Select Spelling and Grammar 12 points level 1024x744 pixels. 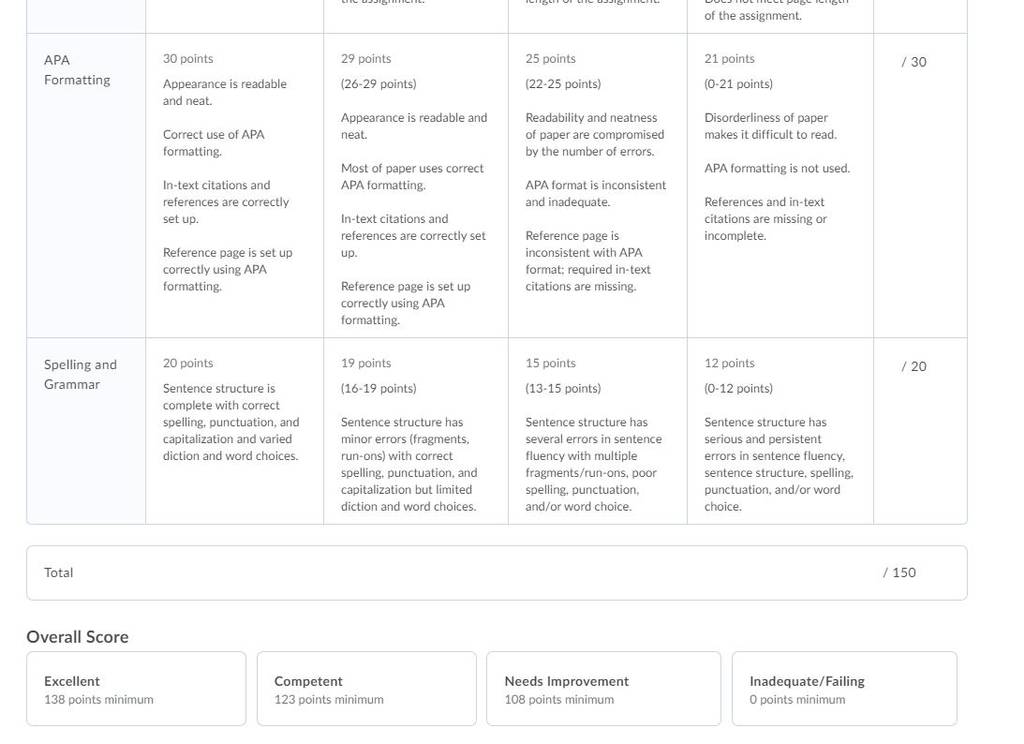[x=780, y=431]
